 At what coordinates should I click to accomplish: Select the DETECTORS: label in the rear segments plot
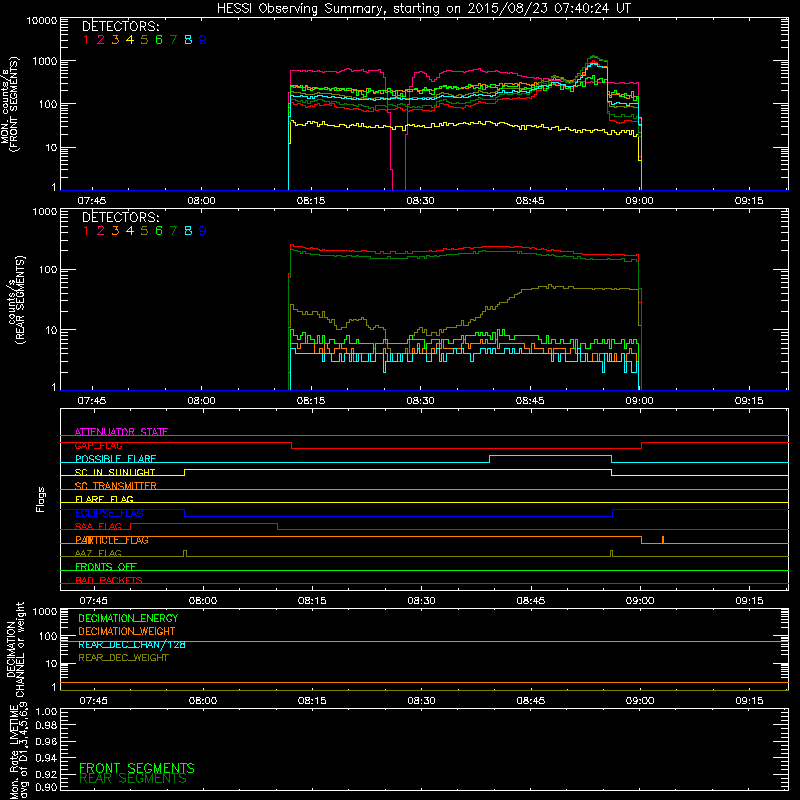click(x=121, y=217)
